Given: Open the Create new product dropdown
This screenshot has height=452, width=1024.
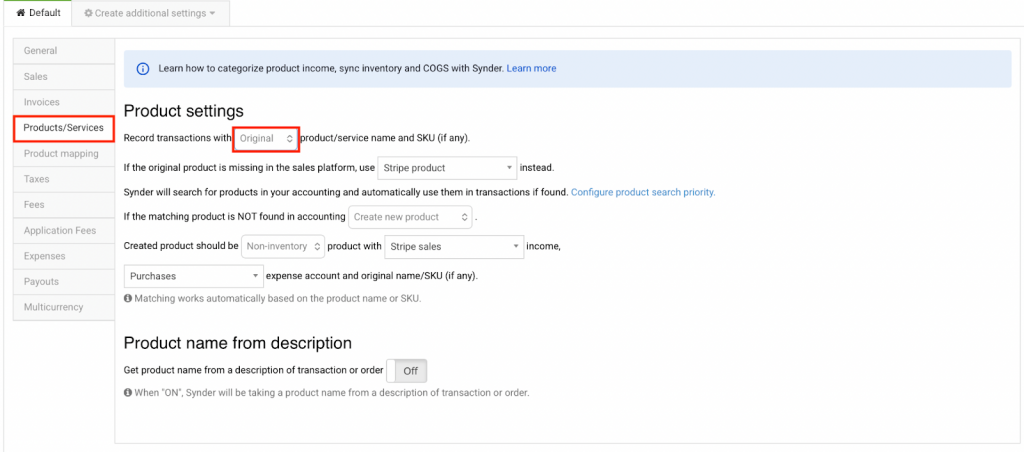Looking at the screenshot, I should [410, 217].
